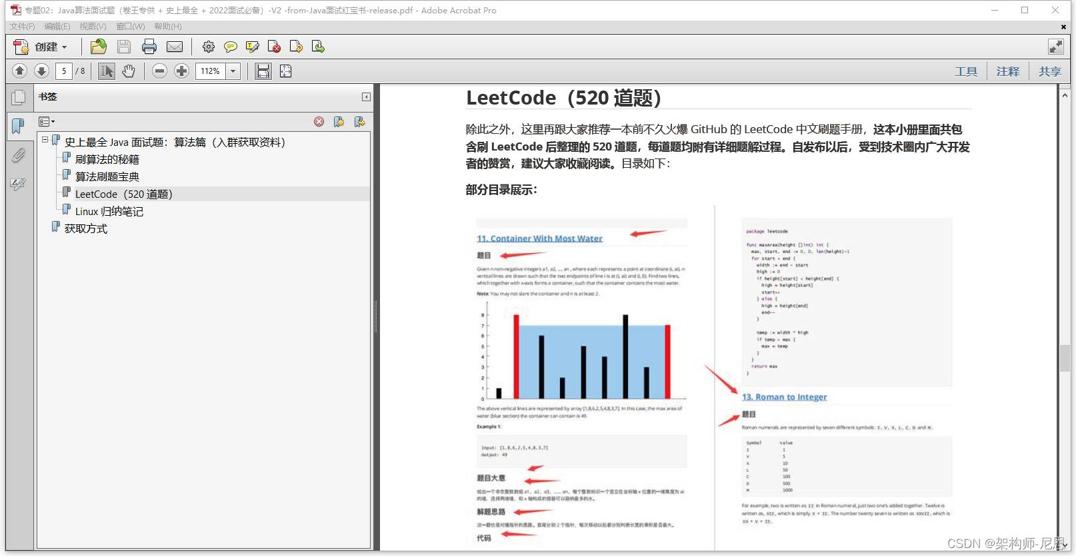Open the 工具 (Tools) pane
This screenshot has height=556, width=1076.
pos(966,71)
